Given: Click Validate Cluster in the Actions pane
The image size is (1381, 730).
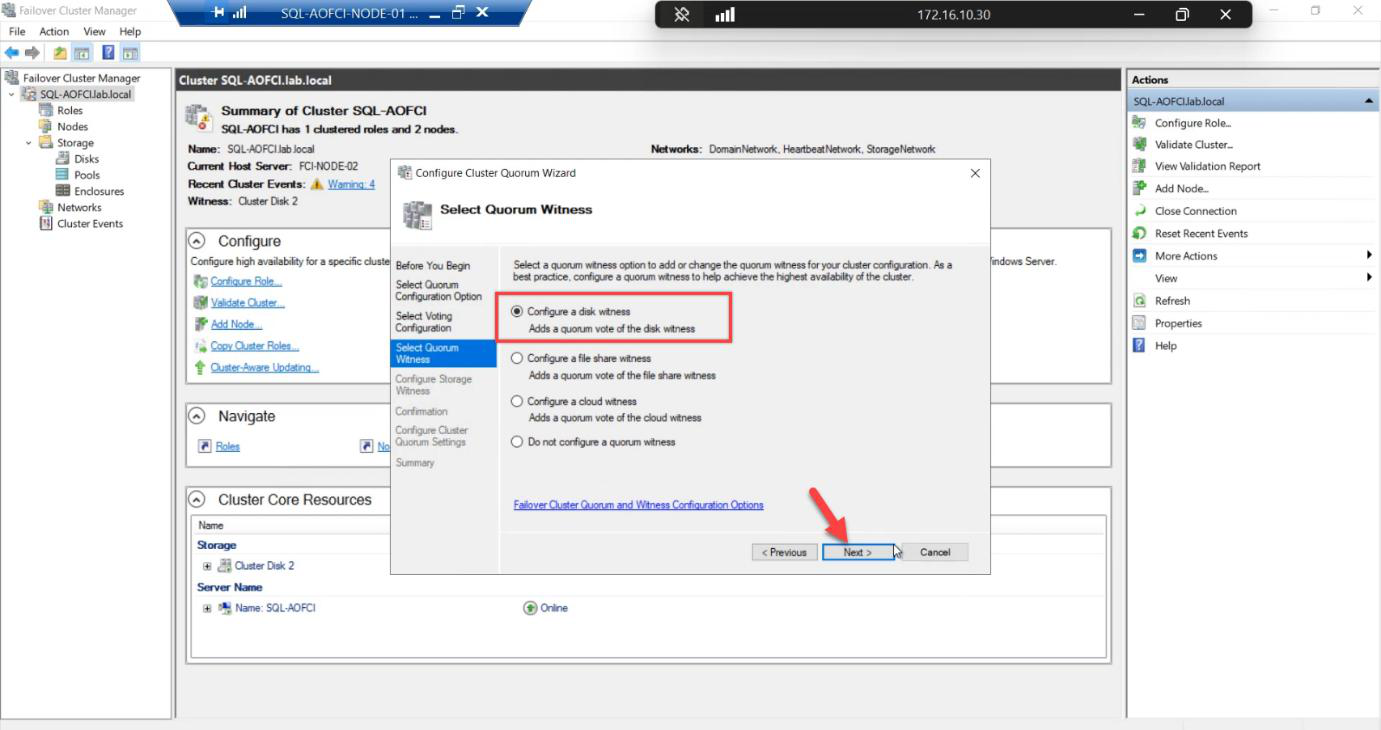Looking at the screenshot, I should point(1194,144).
